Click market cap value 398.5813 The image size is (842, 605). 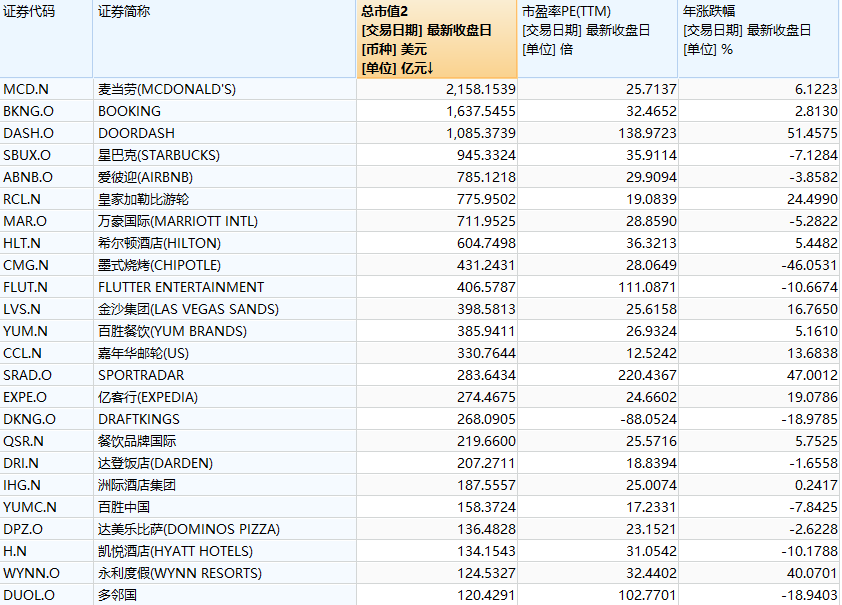pos(487,309)
